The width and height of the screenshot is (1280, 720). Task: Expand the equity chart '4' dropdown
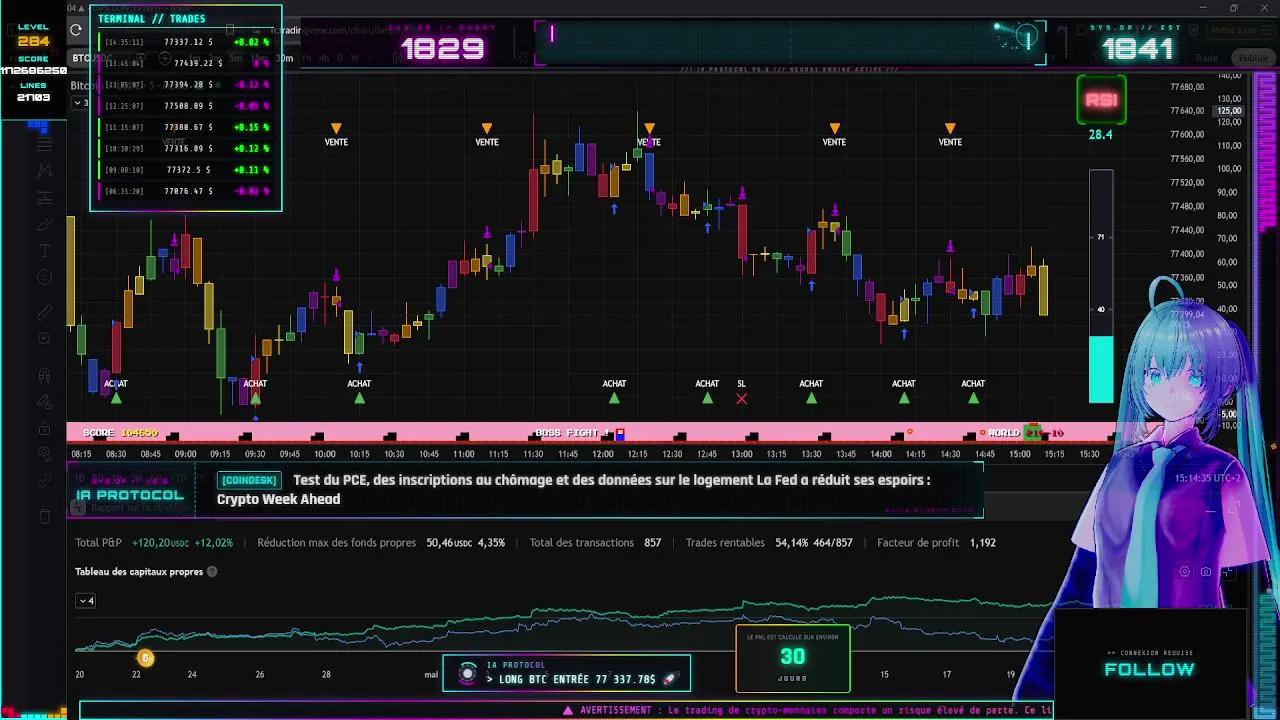(86, 601)
